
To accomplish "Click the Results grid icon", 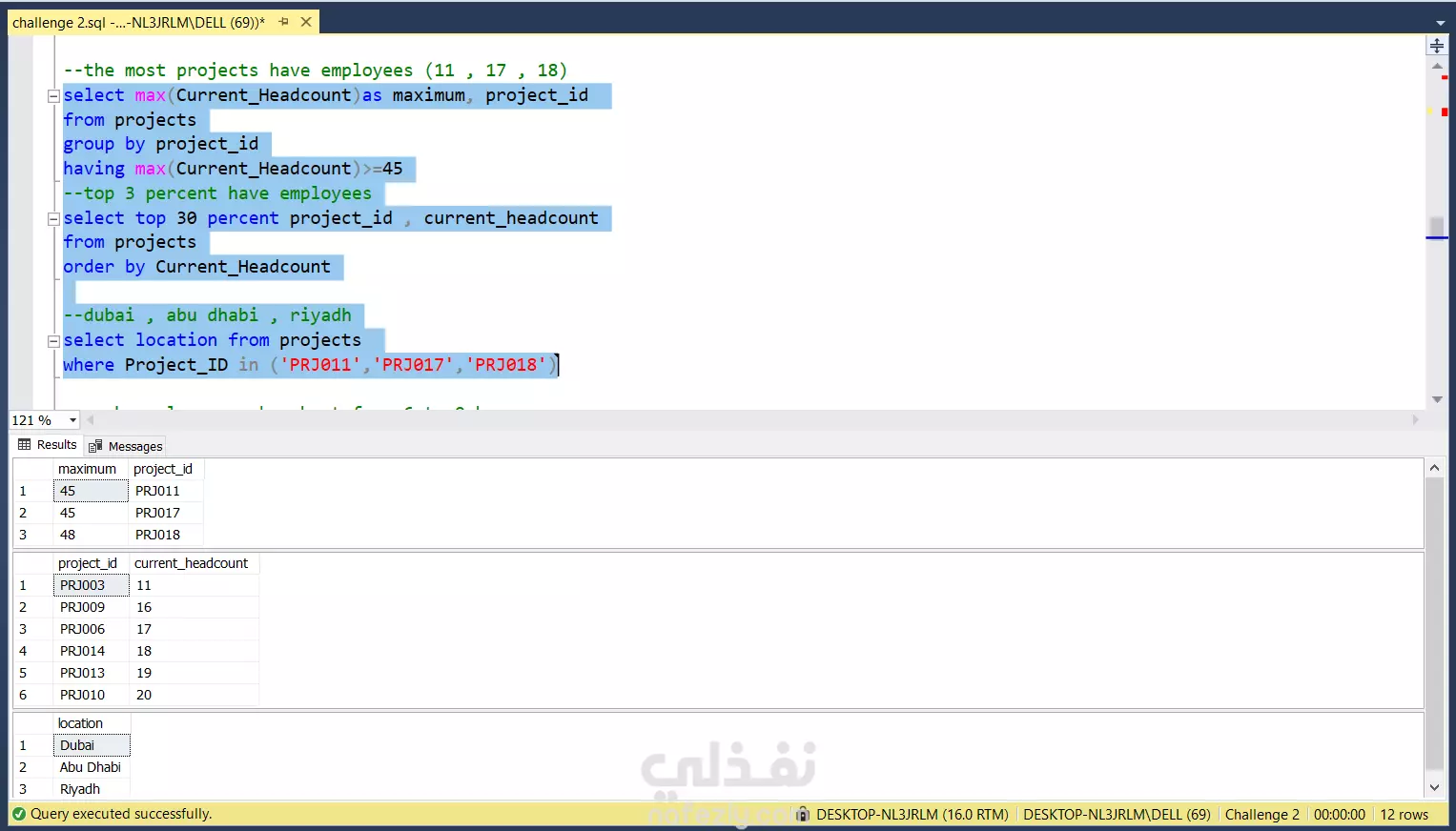I will click(25, 445).
